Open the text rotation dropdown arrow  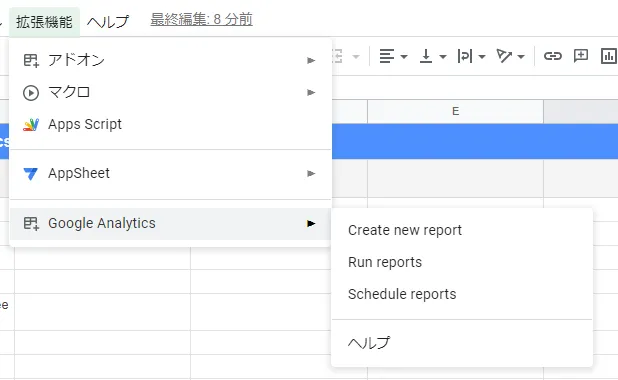pos(521,57)
